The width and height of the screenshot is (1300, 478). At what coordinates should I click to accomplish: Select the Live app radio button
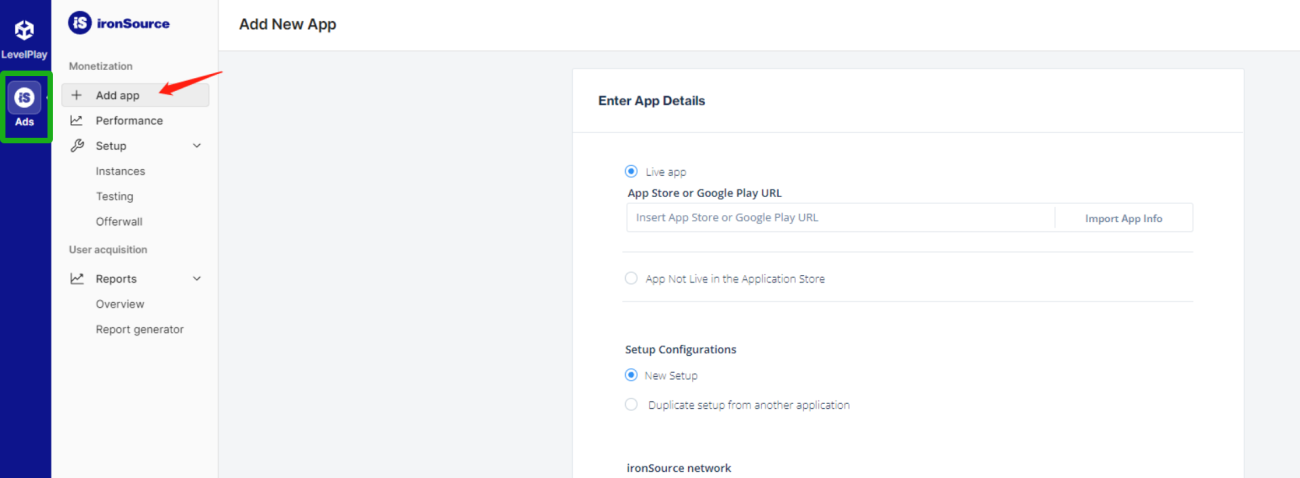(631, 172)
